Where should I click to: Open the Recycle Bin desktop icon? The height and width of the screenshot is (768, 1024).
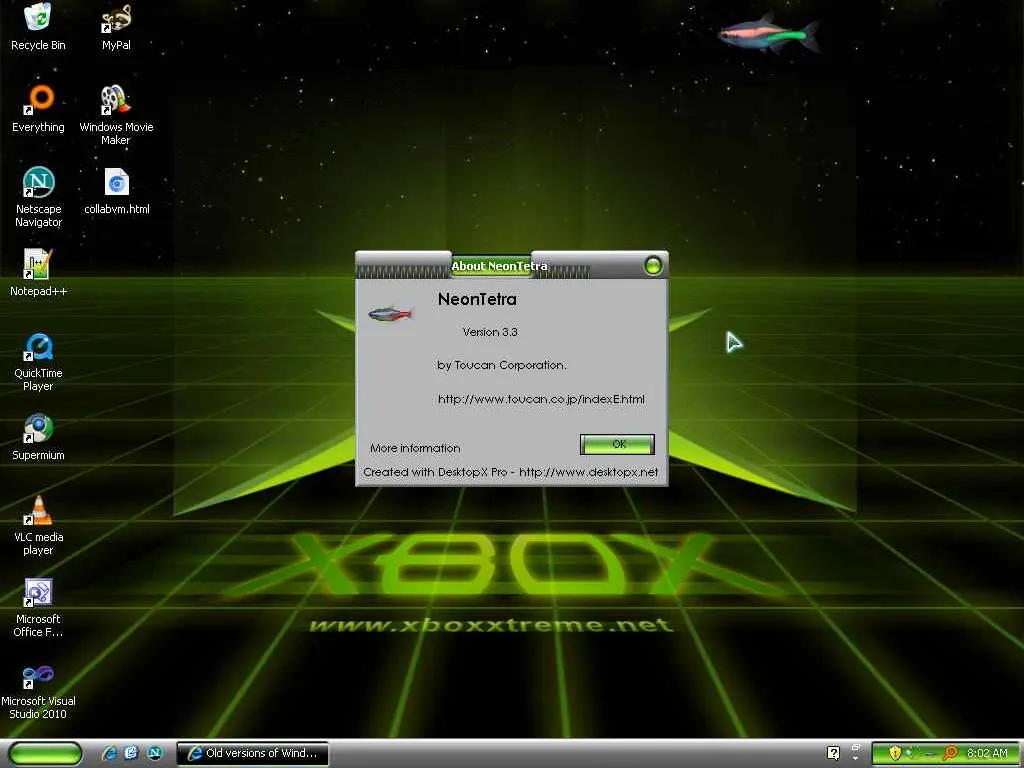38,27
